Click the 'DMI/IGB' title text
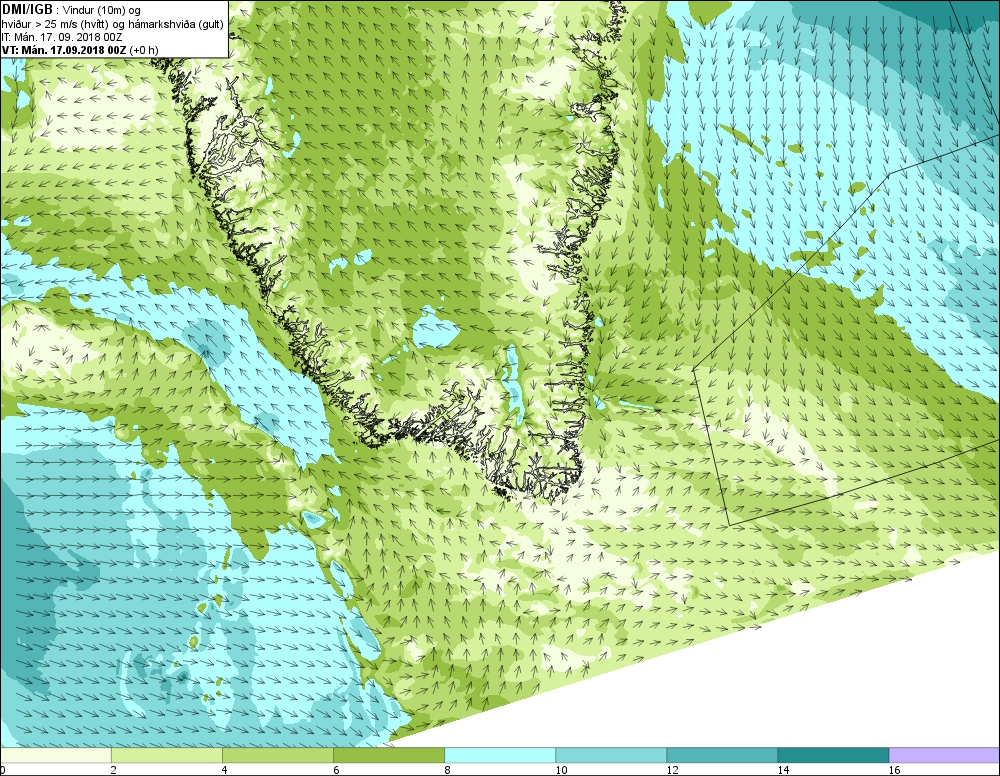The width and height of the screenshot is (1000, 776). 27,10
